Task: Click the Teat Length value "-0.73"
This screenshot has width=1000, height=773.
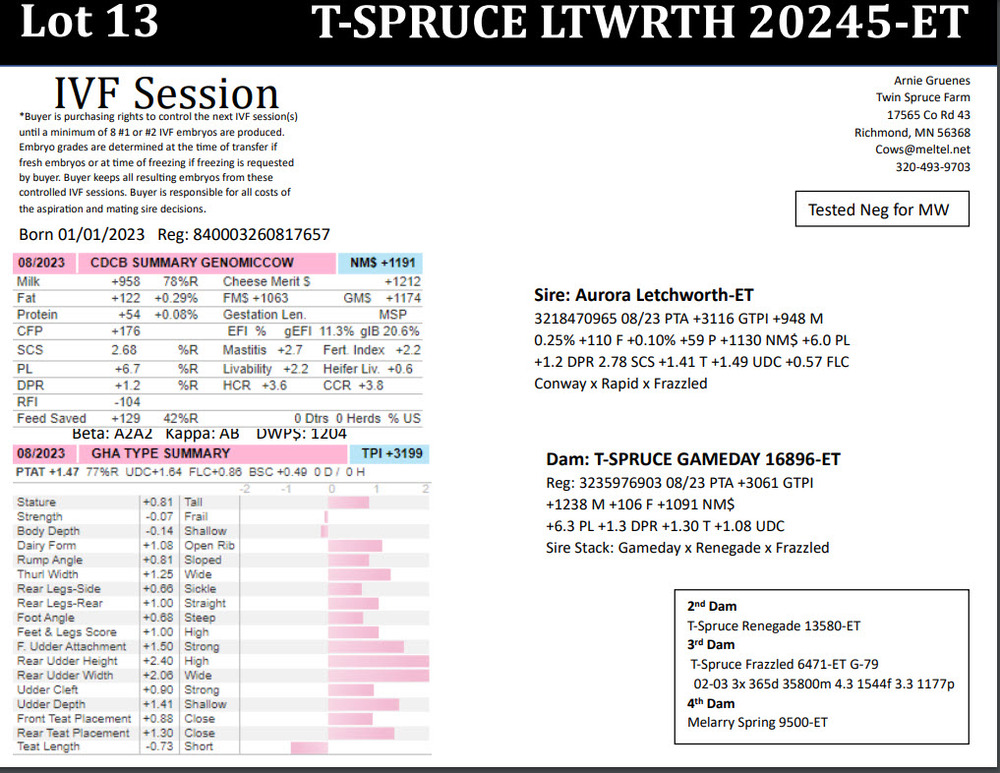Action: pos(159,746)
